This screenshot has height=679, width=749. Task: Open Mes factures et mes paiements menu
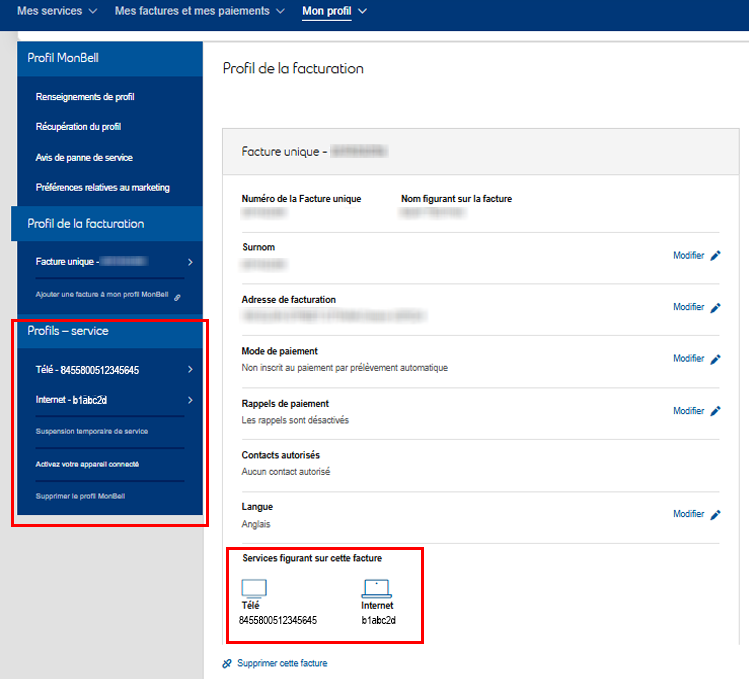click(x=192, y=11)
